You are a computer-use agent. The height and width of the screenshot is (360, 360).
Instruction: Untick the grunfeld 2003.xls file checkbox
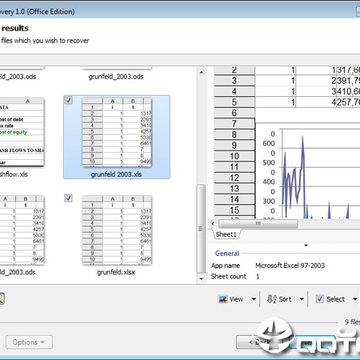tap(68, 101)
